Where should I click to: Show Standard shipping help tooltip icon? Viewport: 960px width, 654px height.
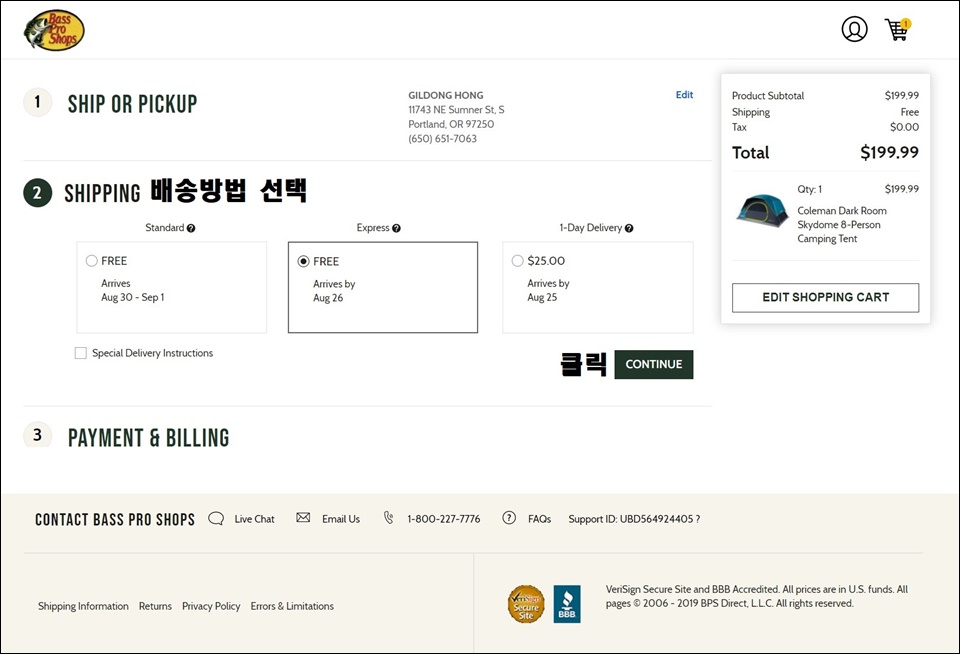click(191, 228)
